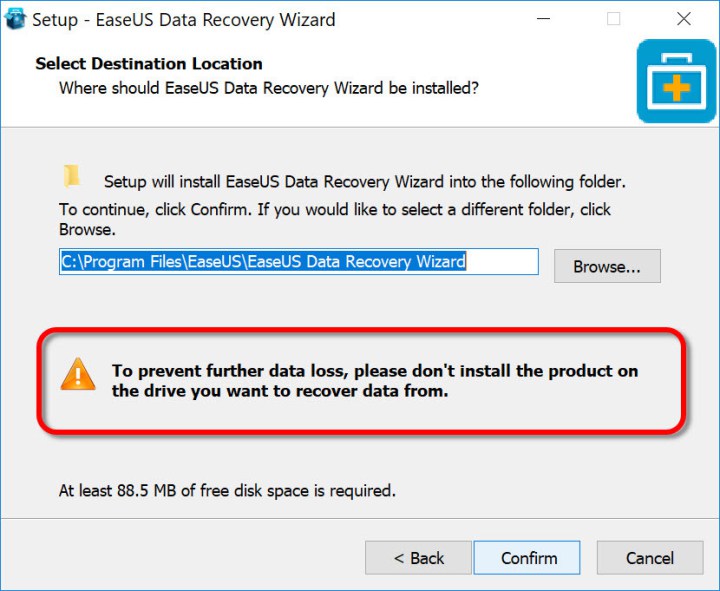The image size is (720, 591).
Task: Close the Setup window
Action: (x=683, y=19)
